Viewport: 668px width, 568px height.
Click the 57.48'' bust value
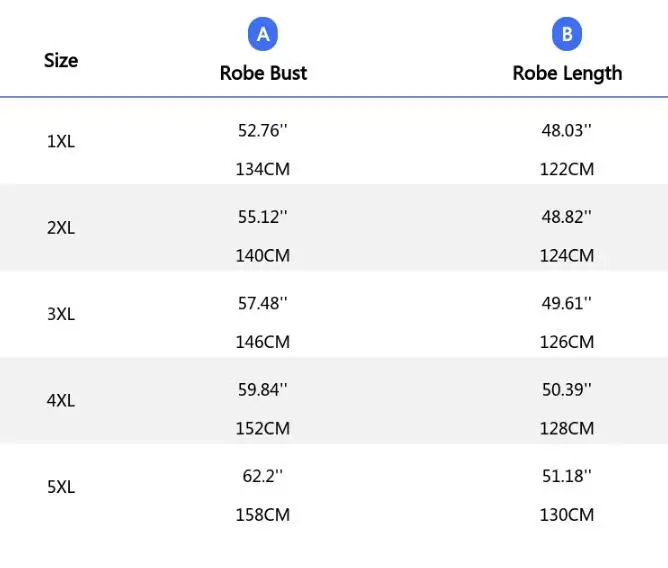click(x=263, y=303)
